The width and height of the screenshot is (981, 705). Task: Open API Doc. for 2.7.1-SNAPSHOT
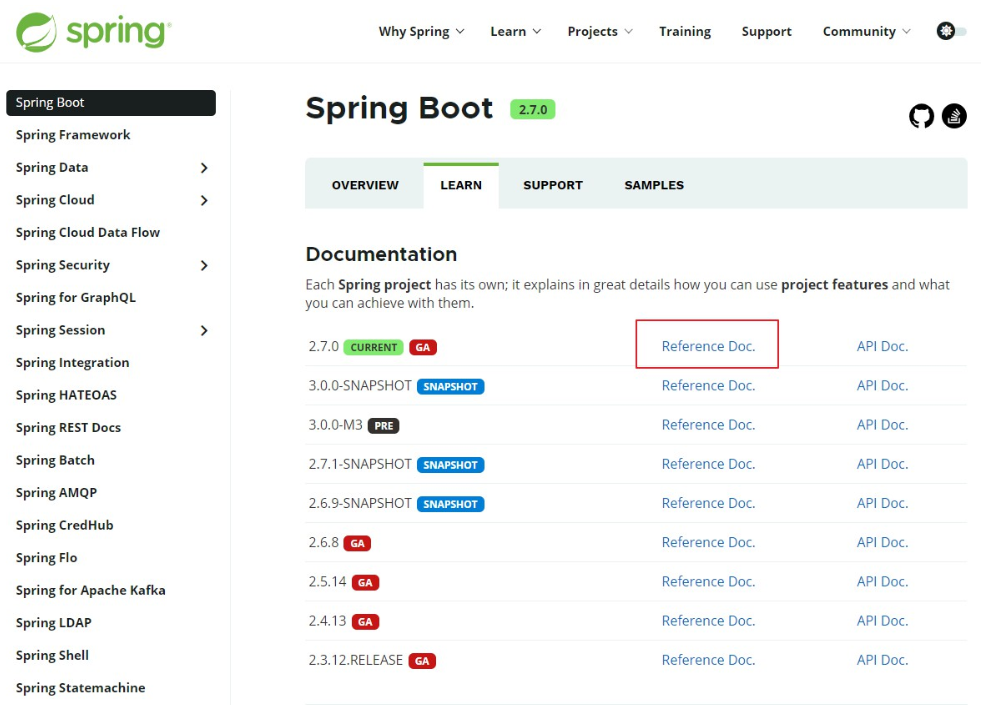[882, 464]
